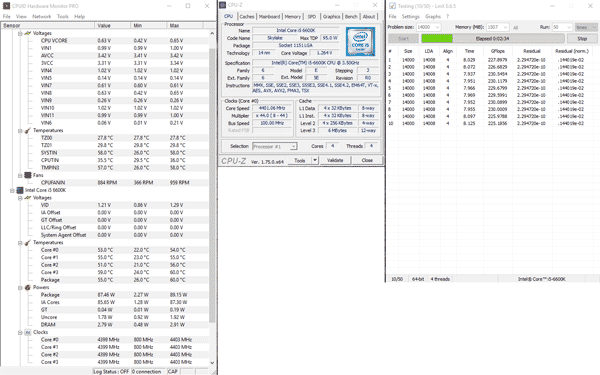Click the Fans icon in HWMonitor tree
The height and width of the screenshot is (375, 600).
(x=28, y=175)
